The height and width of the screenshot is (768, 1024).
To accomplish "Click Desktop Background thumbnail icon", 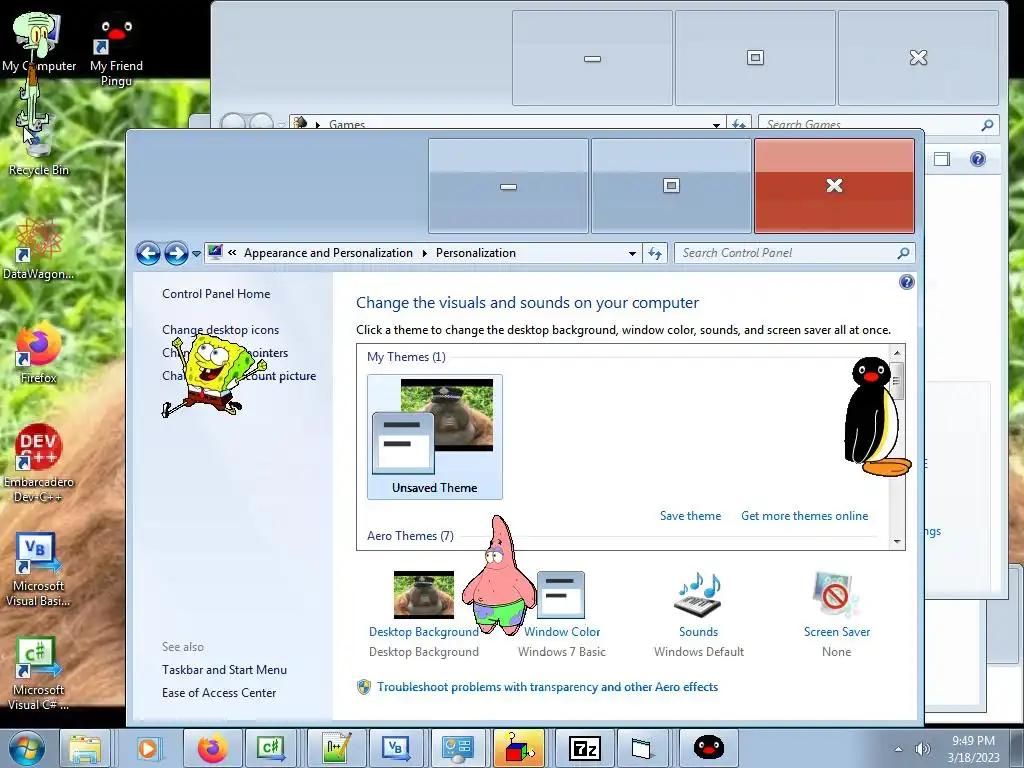I will pos(424,594).
